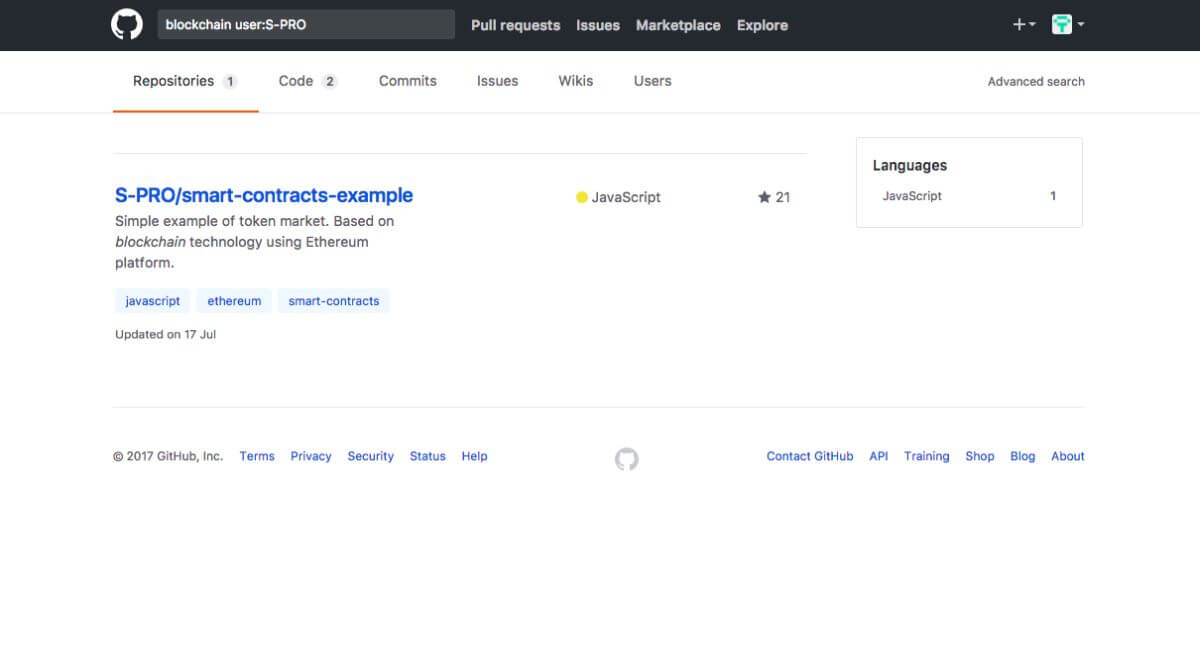Click the gray GitHub logo in footer

pyautogui.click(x=626, y=459)
